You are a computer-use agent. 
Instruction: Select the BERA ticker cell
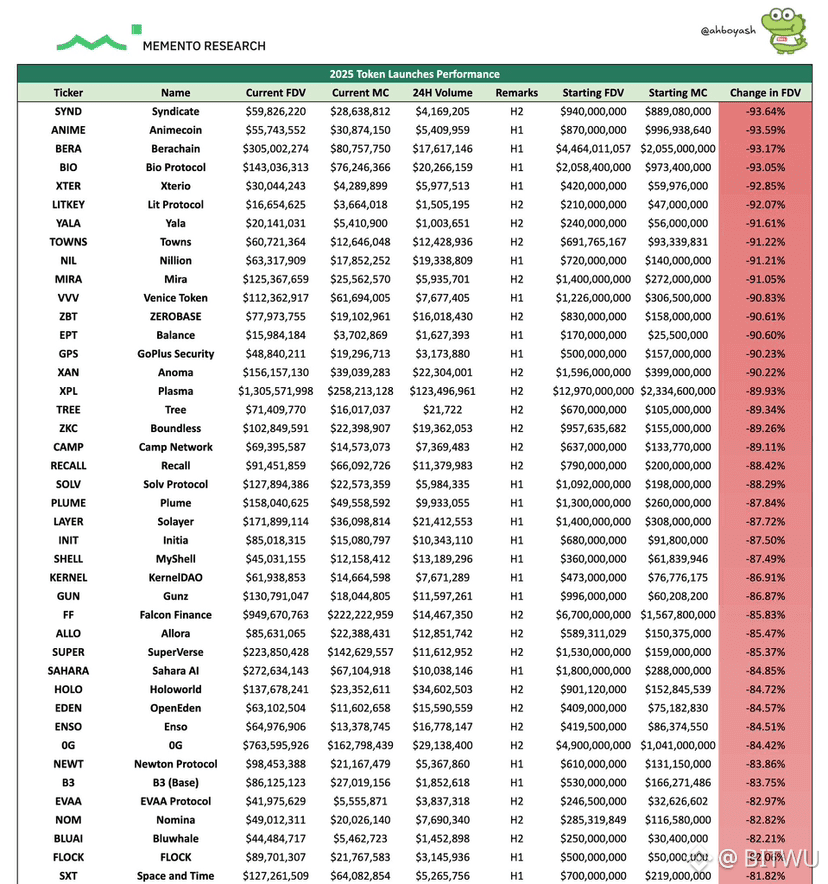(68, 149)
